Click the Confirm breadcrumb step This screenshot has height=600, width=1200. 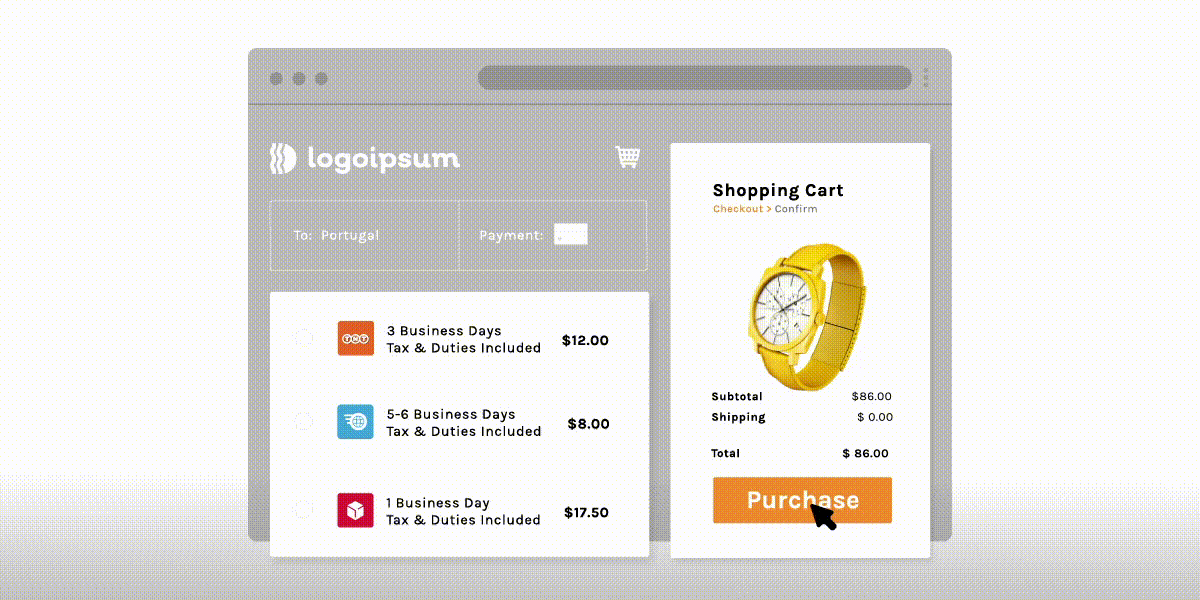click(x=796, y=209)
